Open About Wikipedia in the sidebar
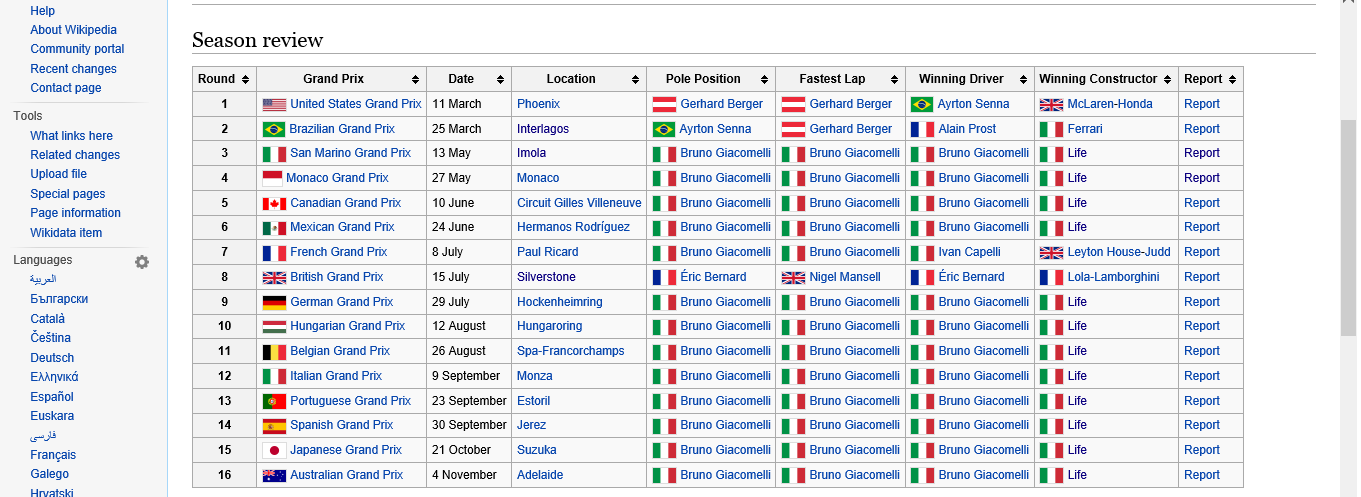 pos(73,30)
